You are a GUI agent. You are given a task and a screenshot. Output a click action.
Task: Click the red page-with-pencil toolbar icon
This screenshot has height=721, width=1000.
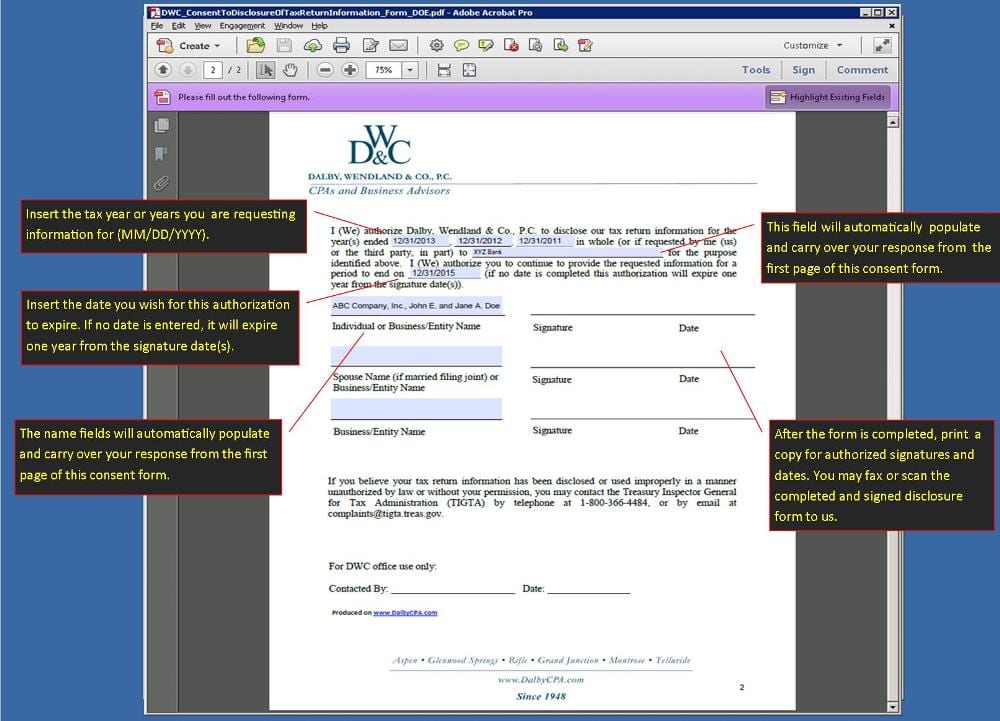[x=585, y=45]
